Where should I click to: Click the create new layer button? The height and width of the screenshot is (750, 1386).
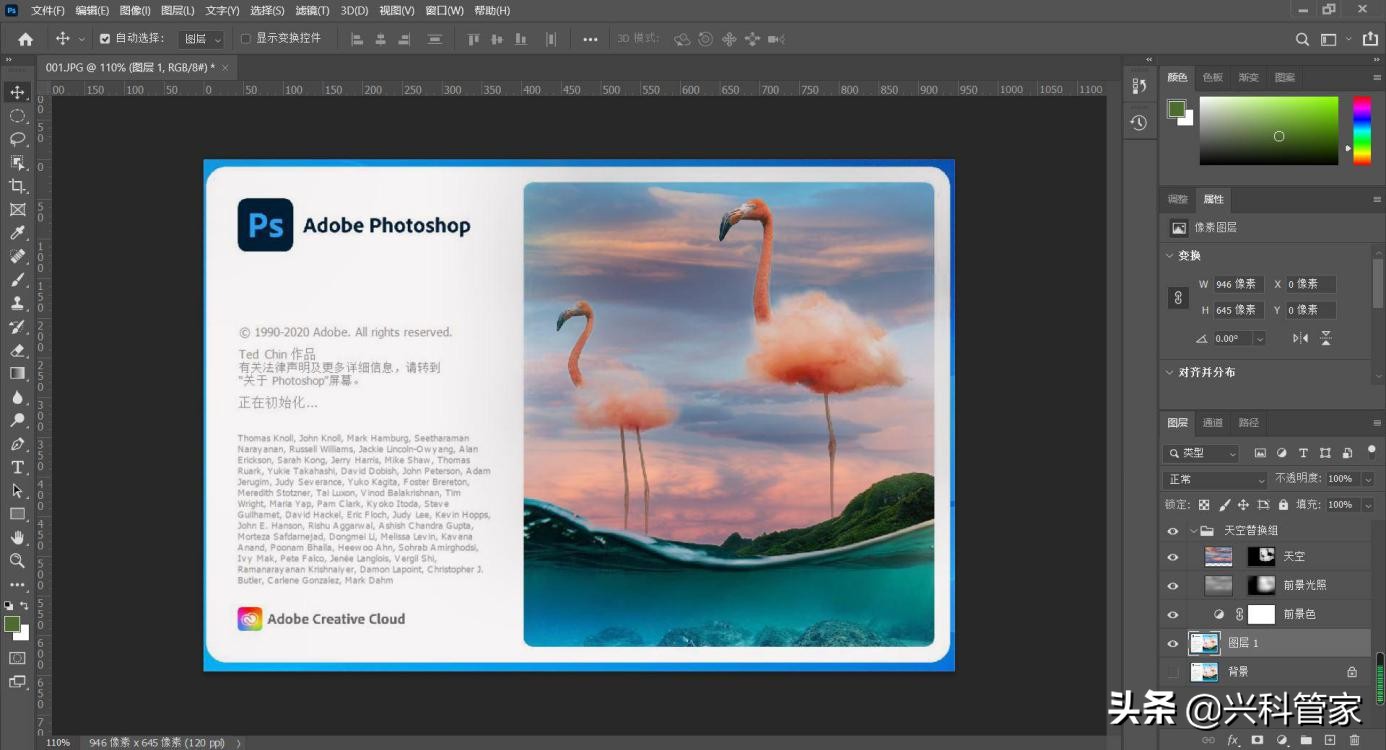1330,740
